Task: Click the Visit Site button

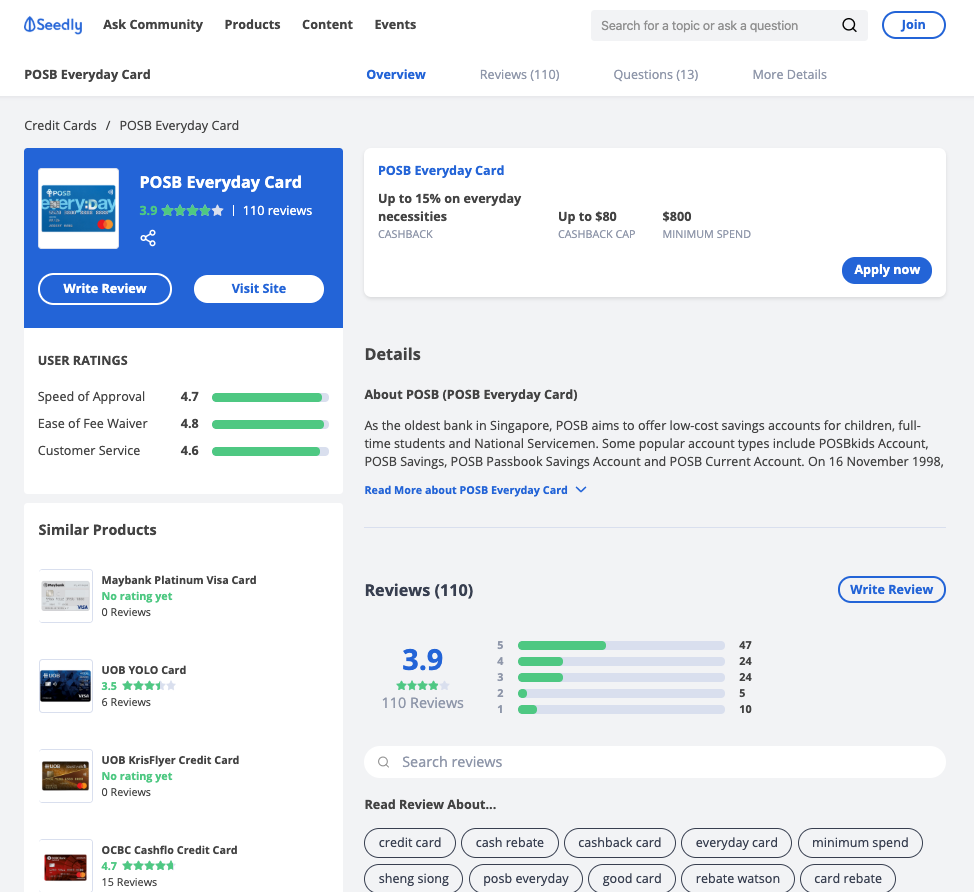Action: [x=259, y=289]
